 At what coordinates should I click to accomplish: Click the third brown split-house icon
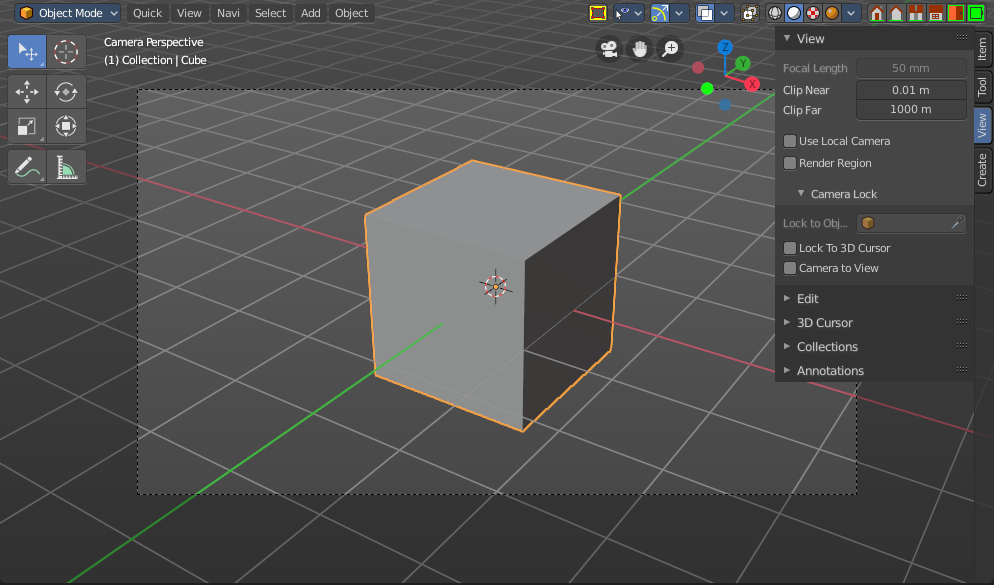point(916,13)
